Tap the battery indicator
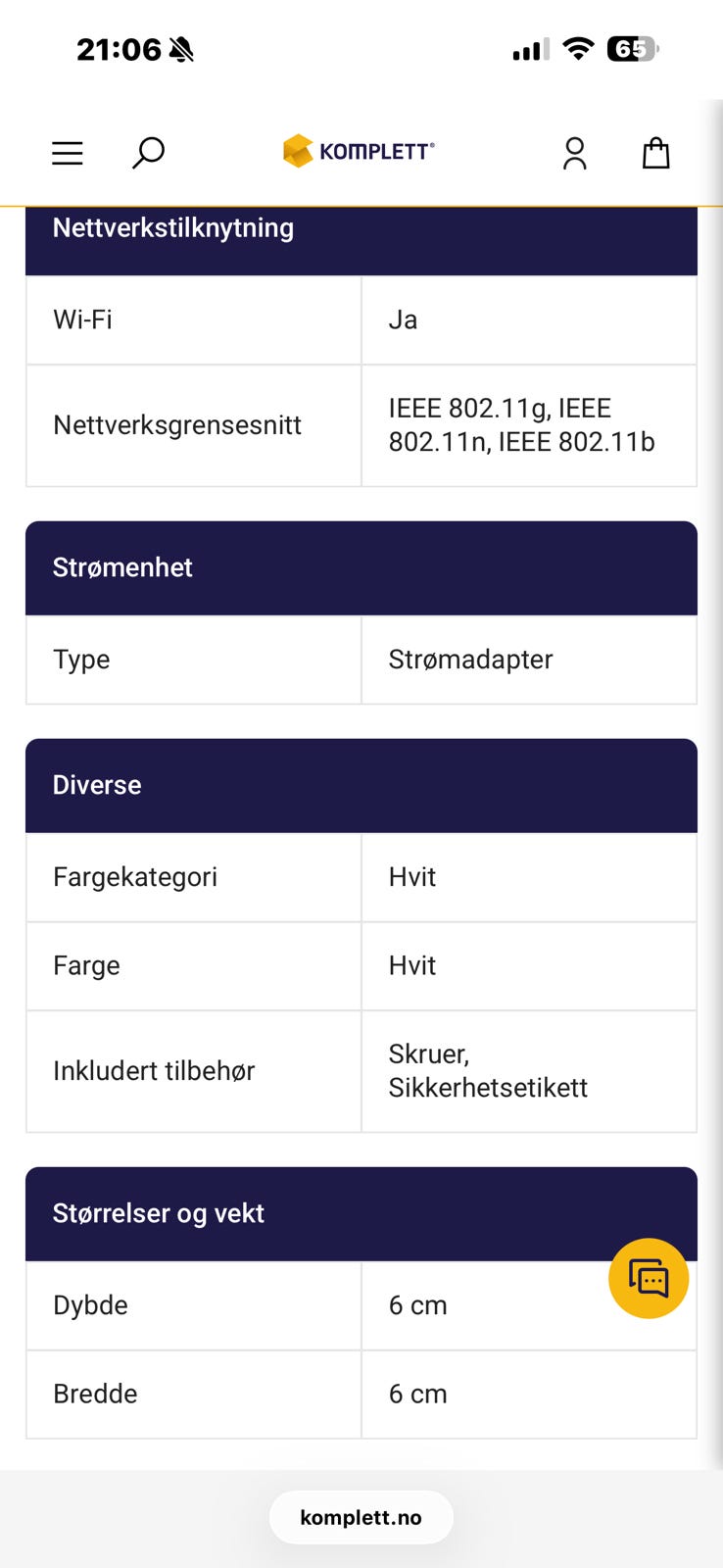 coord(633,49)
